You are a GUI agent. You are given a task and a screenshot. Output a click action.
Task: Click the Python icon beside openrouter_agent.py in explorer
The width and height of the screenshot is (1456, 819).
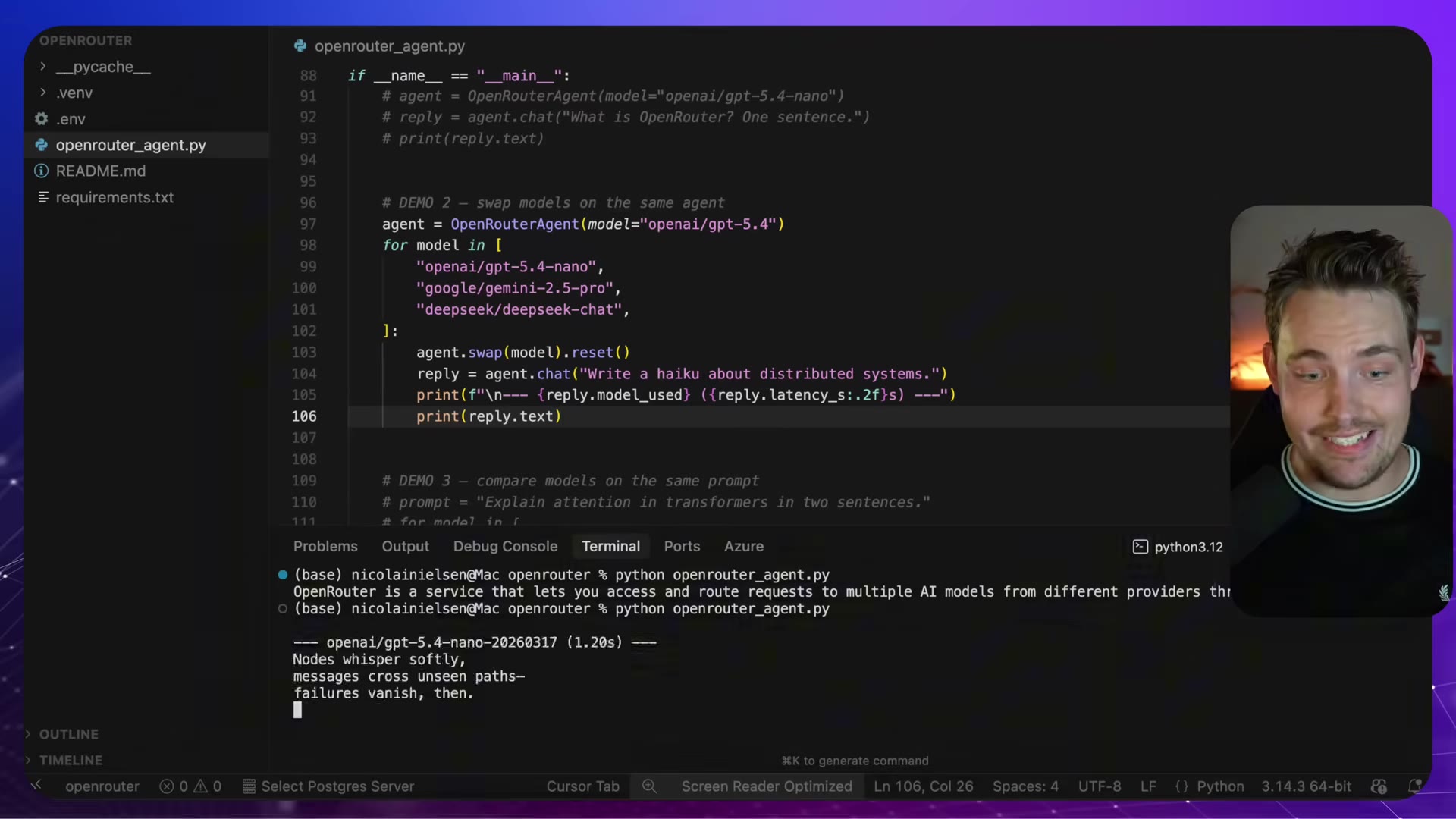pos(42,145)
